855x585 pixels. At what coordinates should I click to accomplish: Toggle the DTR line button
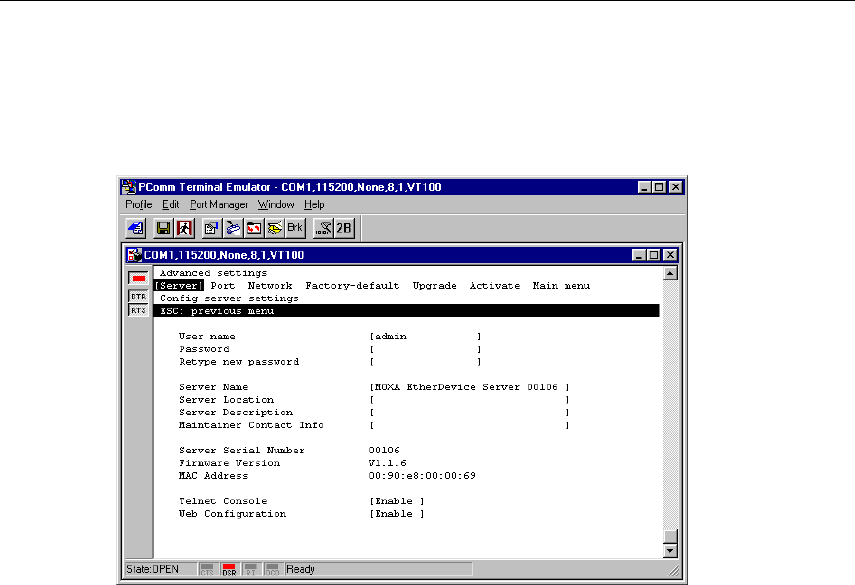pos(139,296)
